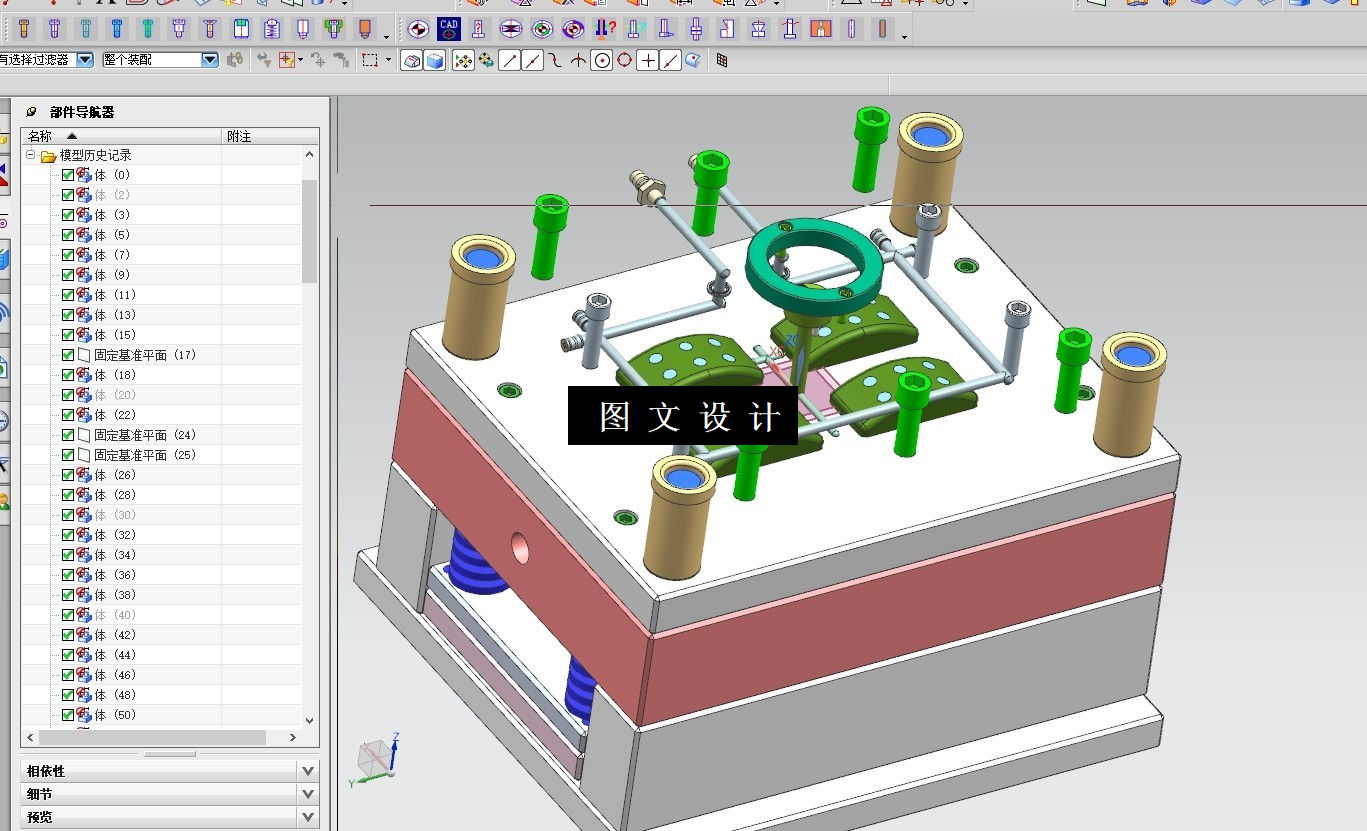
Task: Click the grid table icon after snap tools
Action: click(x=722, y=61)
